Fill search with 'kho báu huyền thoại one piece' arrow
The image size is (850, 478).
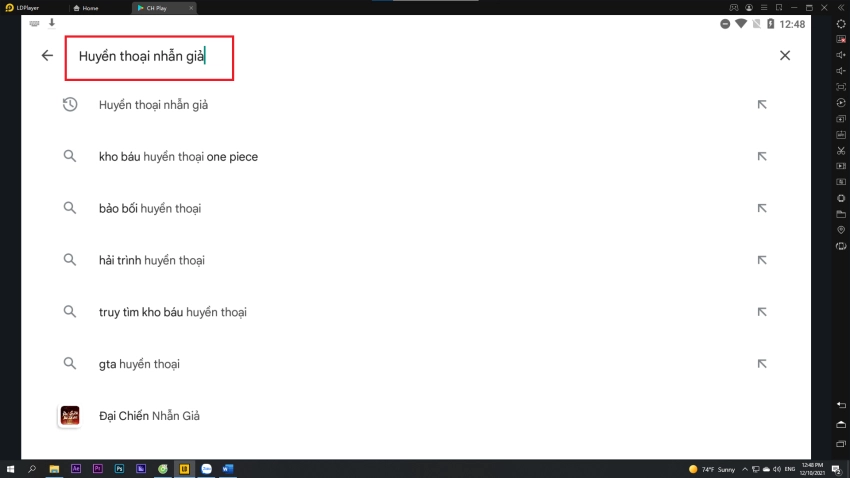tap(762, 156)
